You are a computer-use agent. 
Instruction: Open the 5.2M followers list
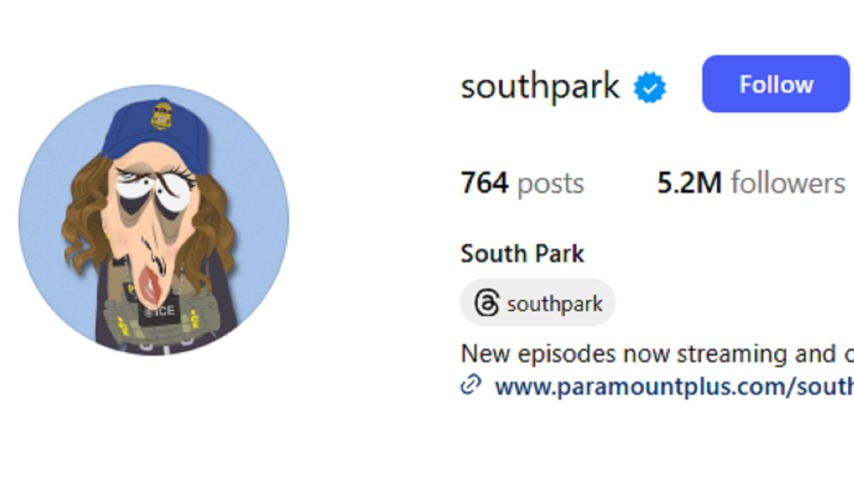click(x=751, y=183)
